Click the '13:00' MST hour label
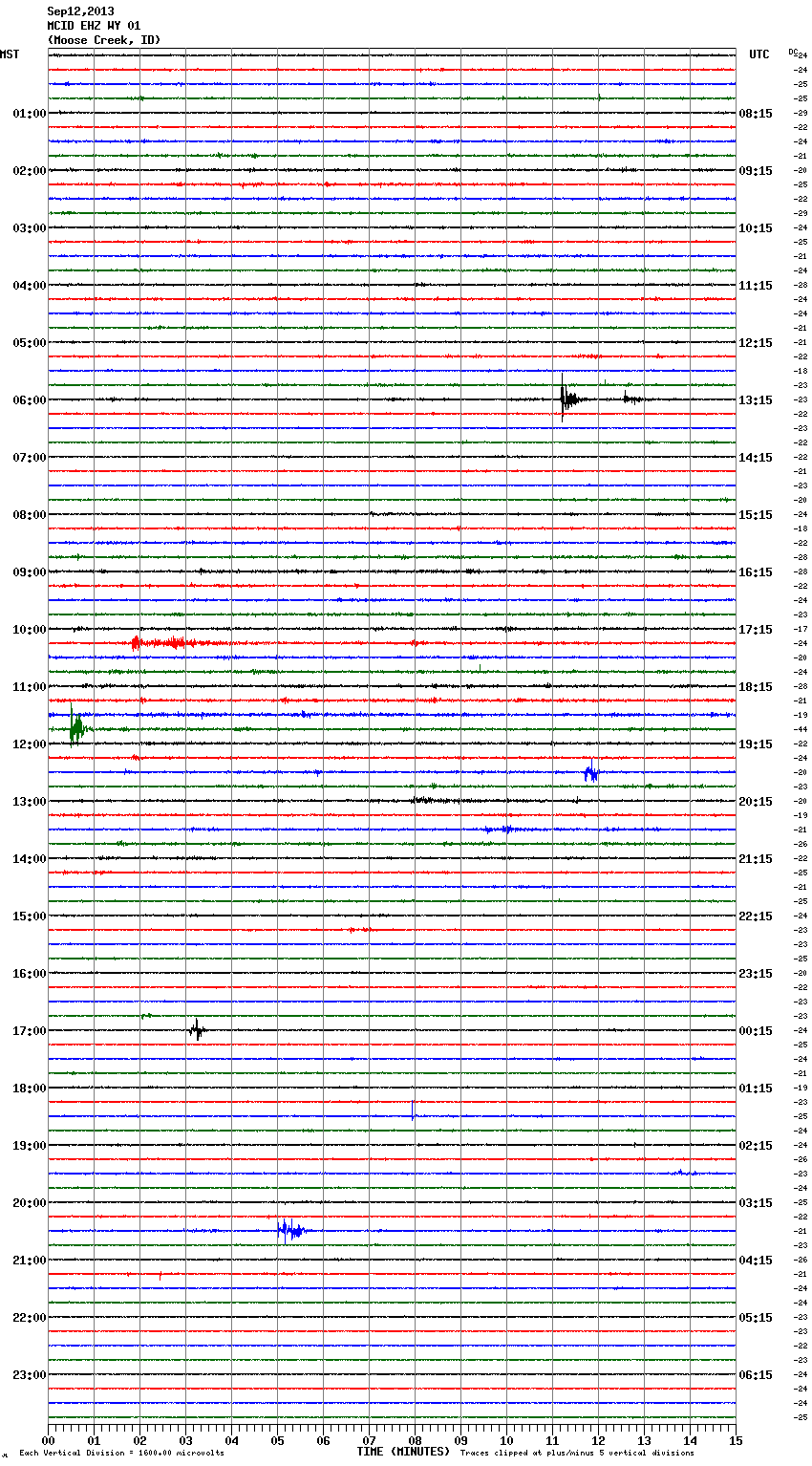The image size is (812, 1466). pyautogui.click(x=30, y=801)
